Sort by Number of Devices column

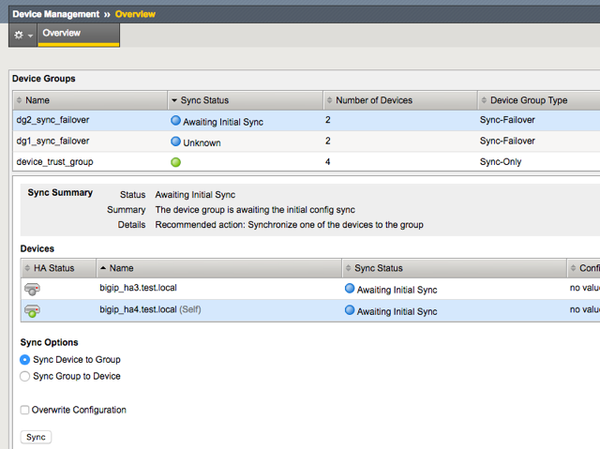click(374, 100)
